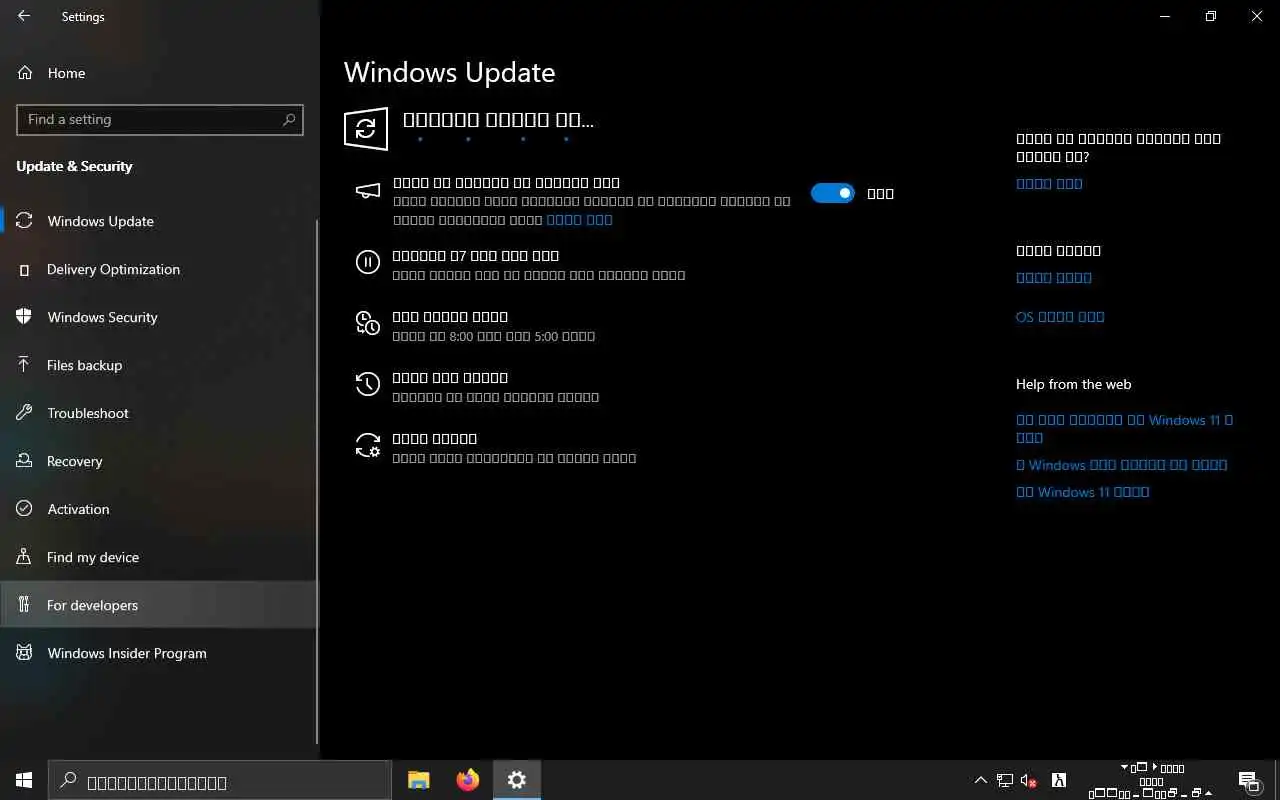Click the Windows Update sync icon in sidebar
The width and height of the screenshot is (1280, 800).
click(25, 221)
